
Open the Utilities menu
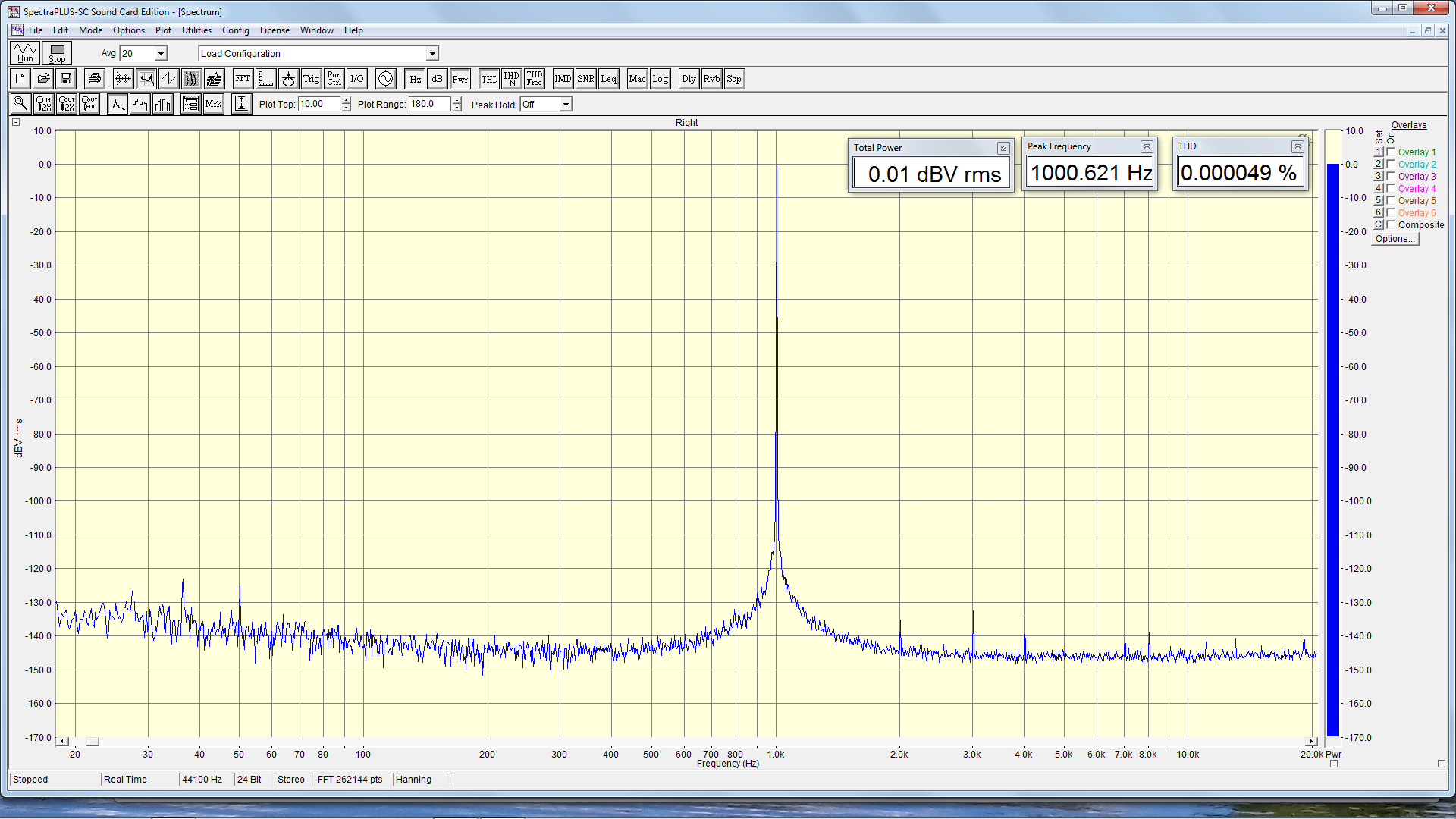196,30
